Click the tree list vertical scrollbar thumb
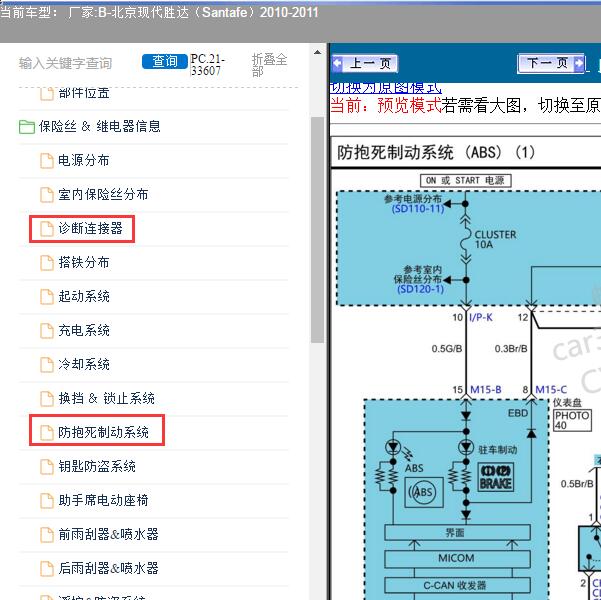This screenshot has width=601, height=600. (317, 229)
